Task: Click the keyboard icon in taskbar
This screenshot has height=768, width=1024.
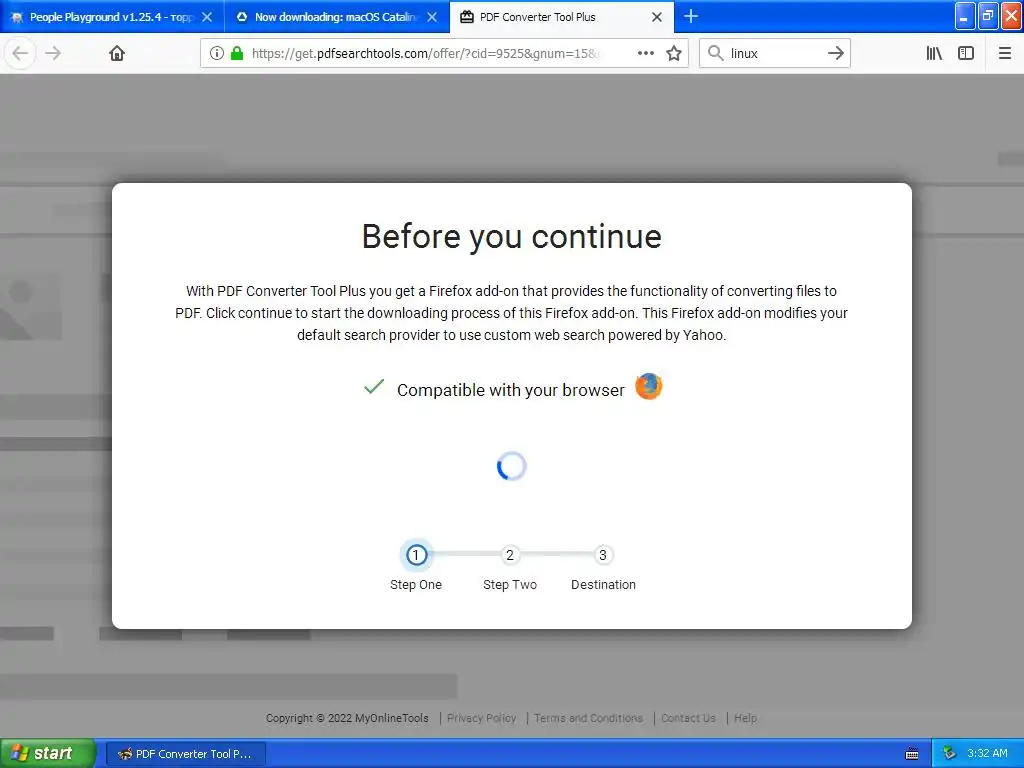Action: point(912,754)
